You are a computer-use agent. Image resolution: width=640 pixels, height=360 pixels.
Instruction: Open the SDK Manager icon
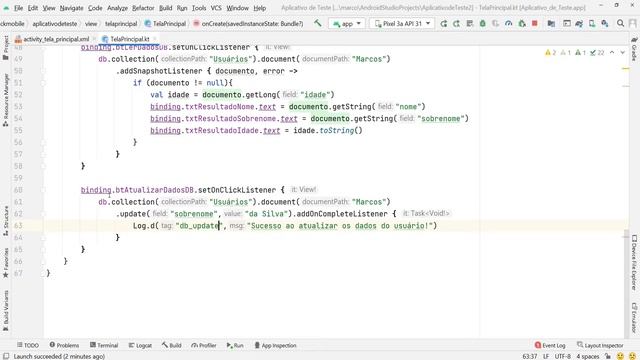(x=605, y=24)
